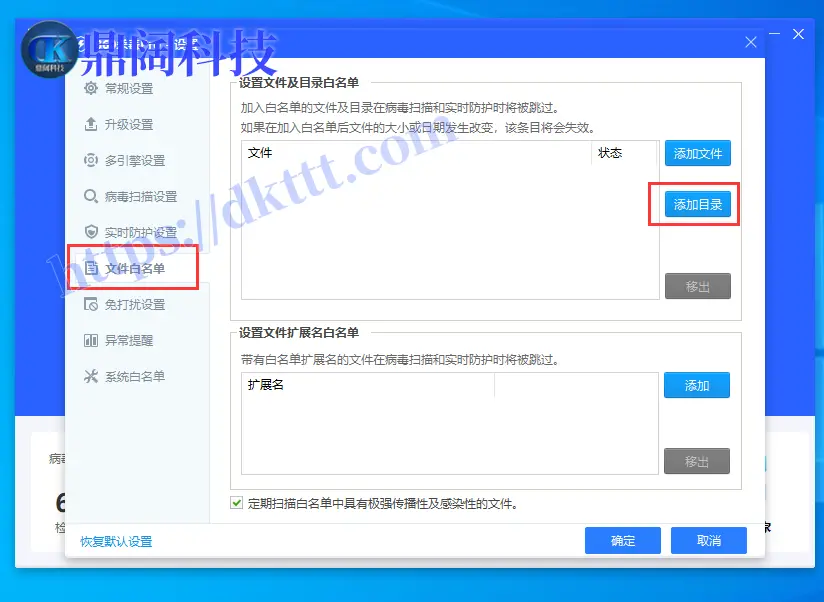The height and width of the screenshot is (602, 824).
Task: Click the magnifier icon for 病毒扫描设置
Action: 92,196
